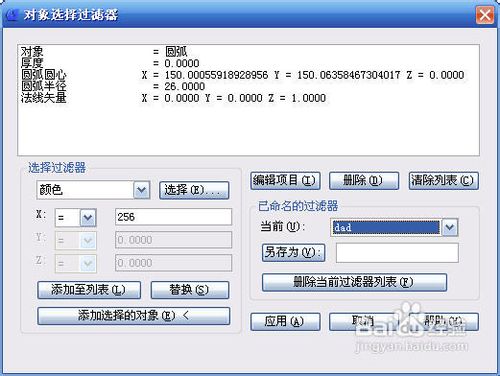Click the 编辑项目(I) button
500x376 pixels.
coord(285,181)
